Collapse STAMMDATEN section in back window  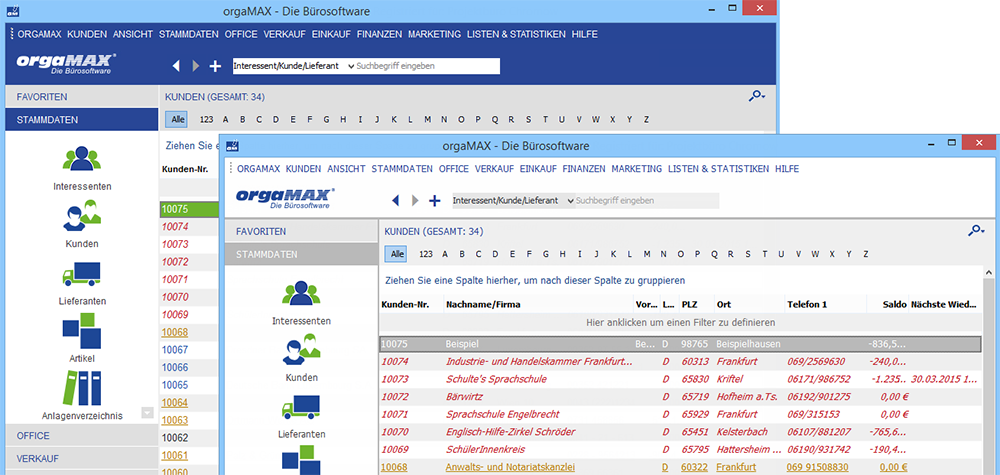81,119
